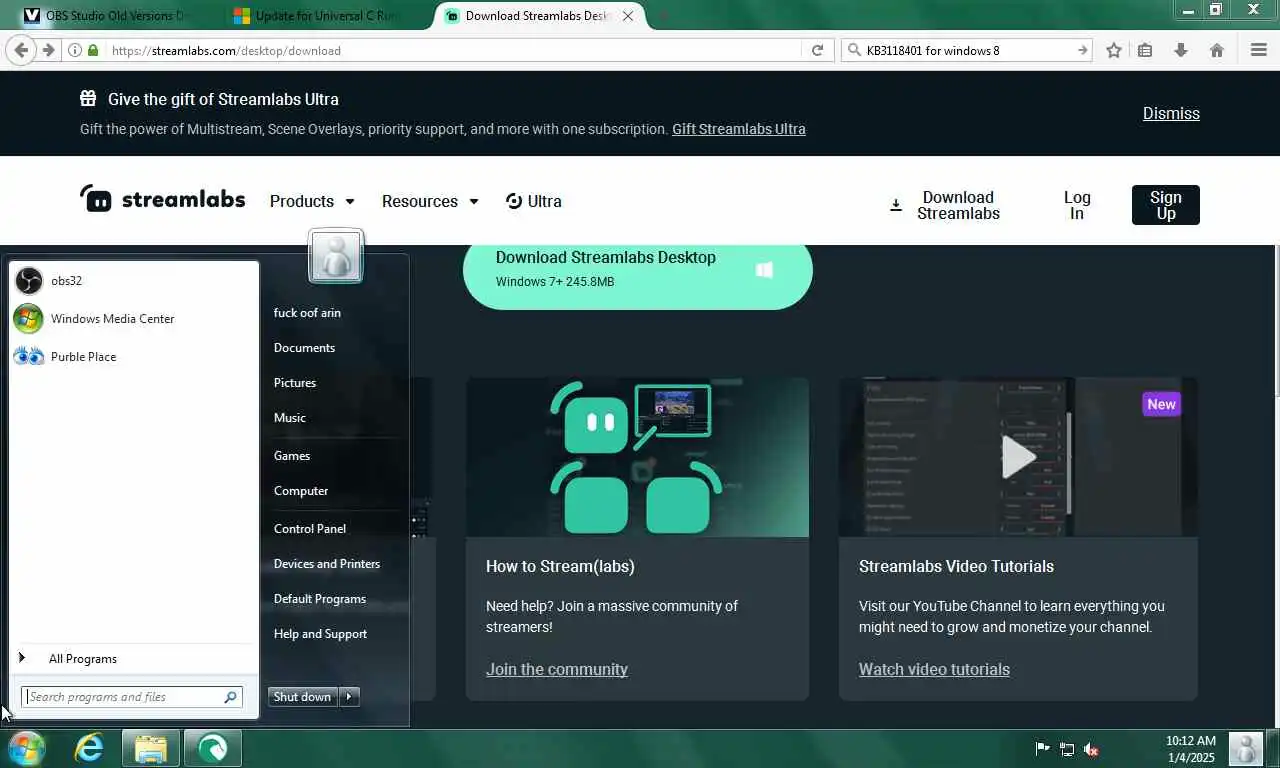This screenshot has width=1280, height=768.
Task: Launch Windows Media Center from Start menu
Action: click(134, 319)
